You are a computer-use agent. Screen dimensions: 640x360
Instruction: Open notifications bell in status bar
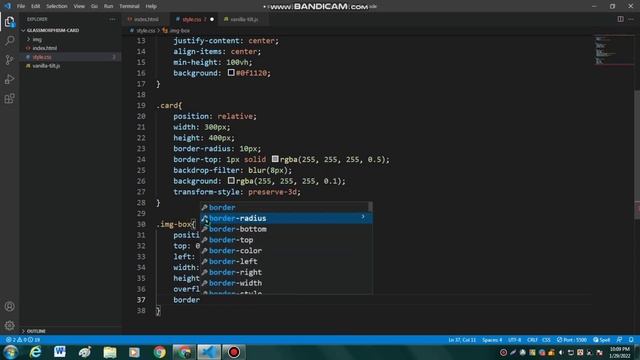click(631, 340)
